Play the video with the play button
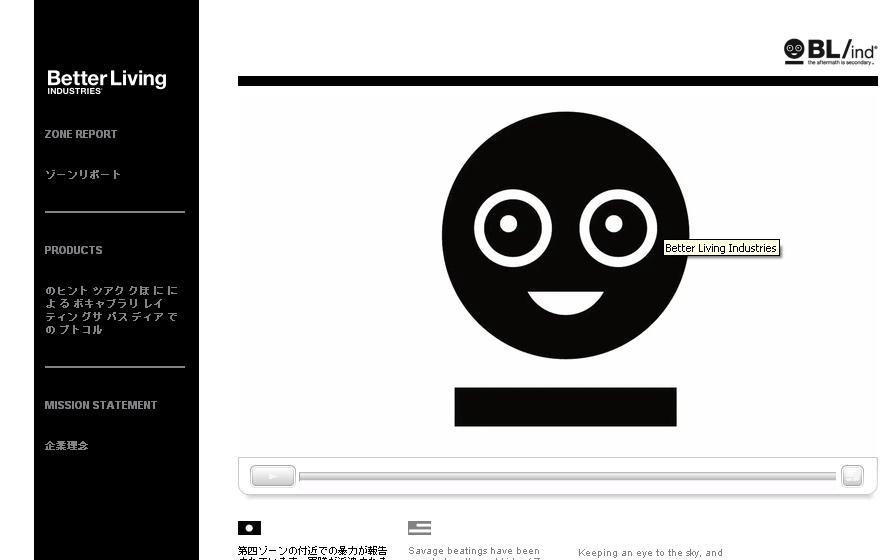This screenshot has height=560, width=892. [273, 476]
